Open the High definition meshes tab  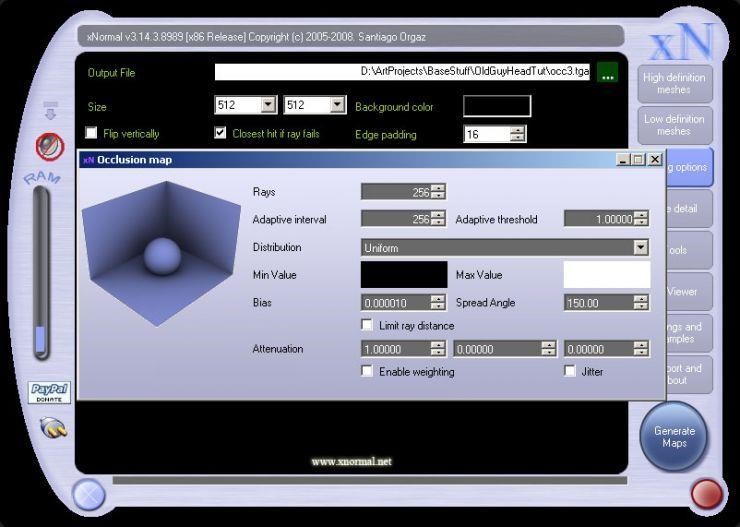[x=674, y=84]
